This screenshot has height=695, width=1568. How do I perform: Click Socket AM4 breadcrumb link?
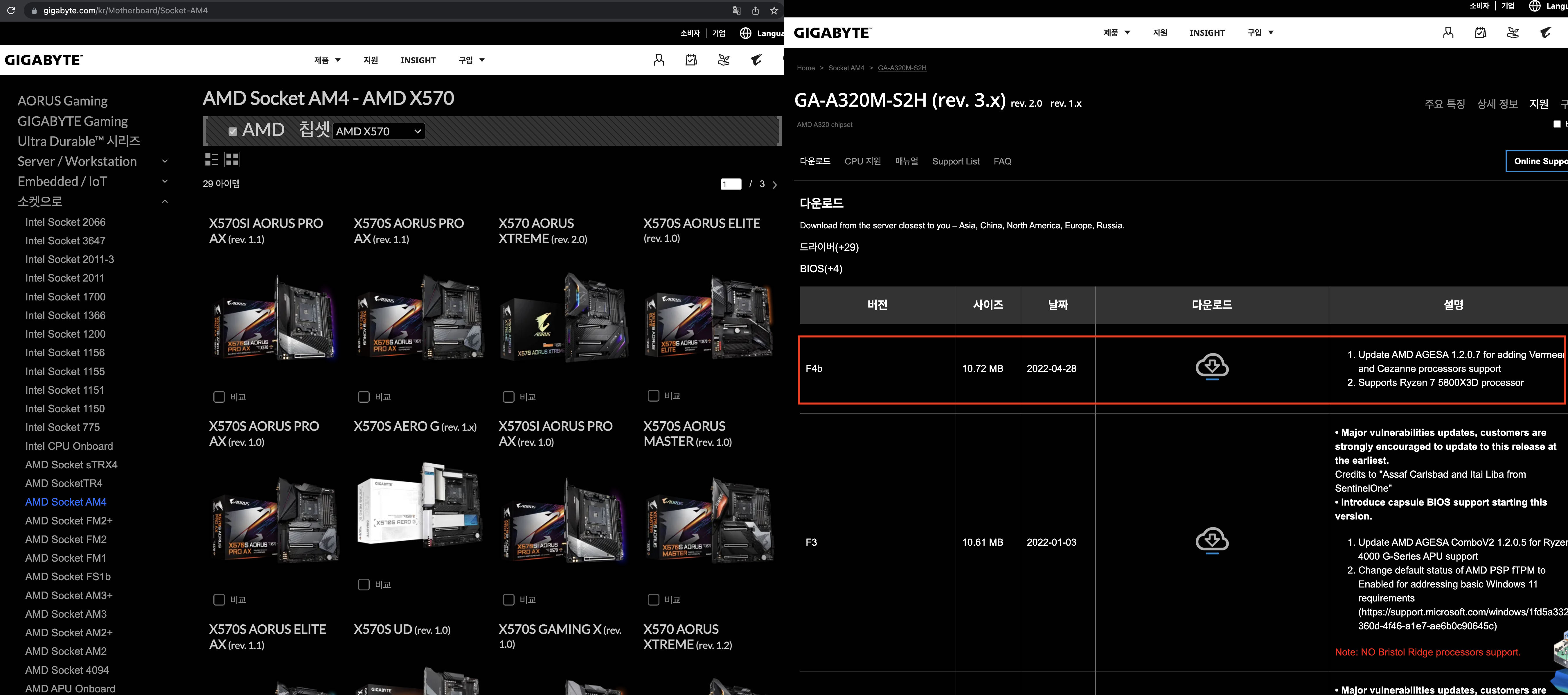846,68
